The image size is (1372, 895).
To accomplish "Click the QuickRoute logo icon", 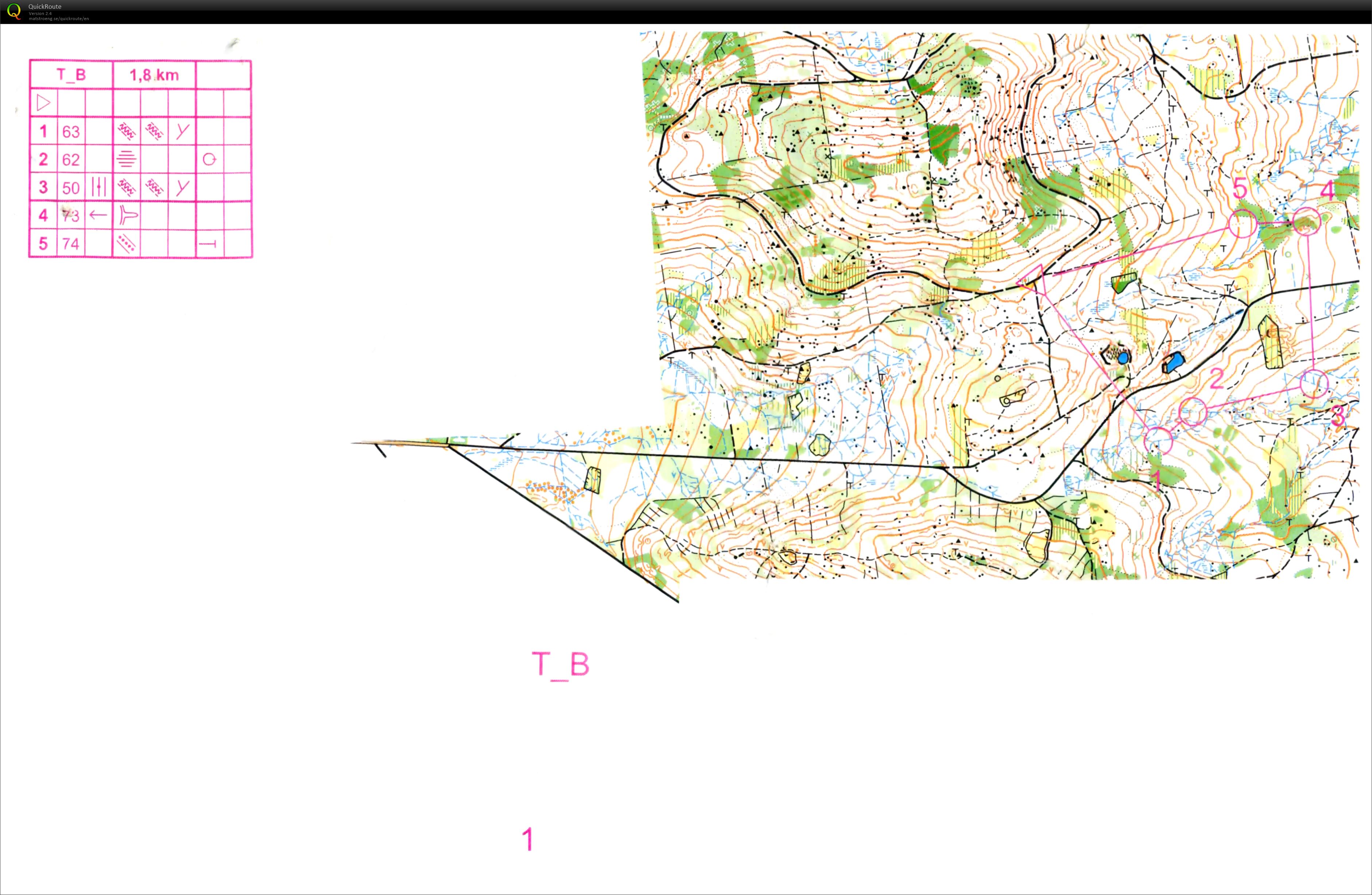I will pyautogui.click(x=14, y=11).
